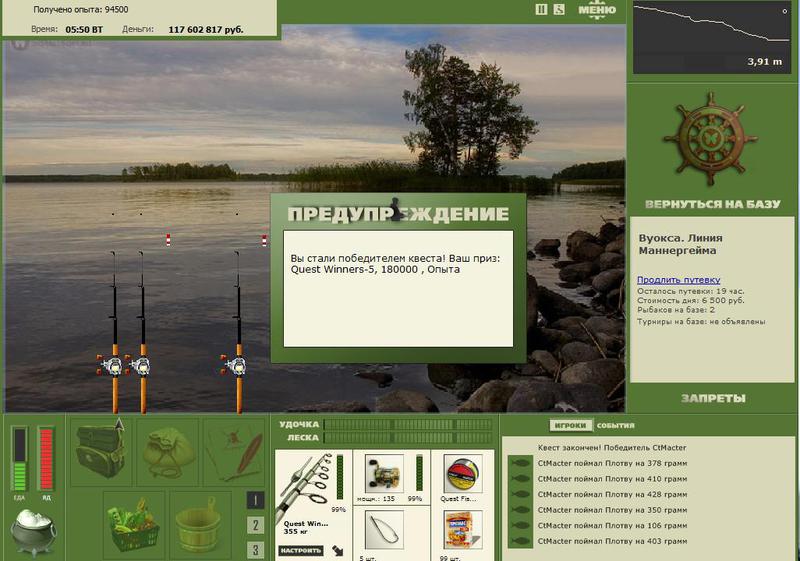Click 'Осталось путевки: 19 час.' text
This screenshot has width=800, height=561.
pos(691,291)
